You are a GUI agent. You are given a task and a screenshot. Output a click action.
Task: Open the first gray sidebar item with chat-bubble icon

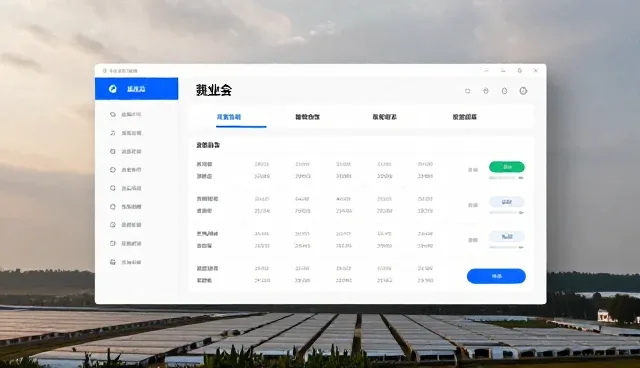tap(126, 115)
